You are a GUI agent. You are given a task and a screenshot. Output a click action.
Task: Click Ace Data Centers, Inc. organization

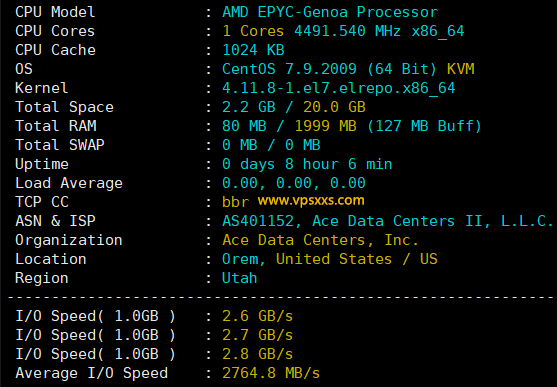[x=320, y=240]
